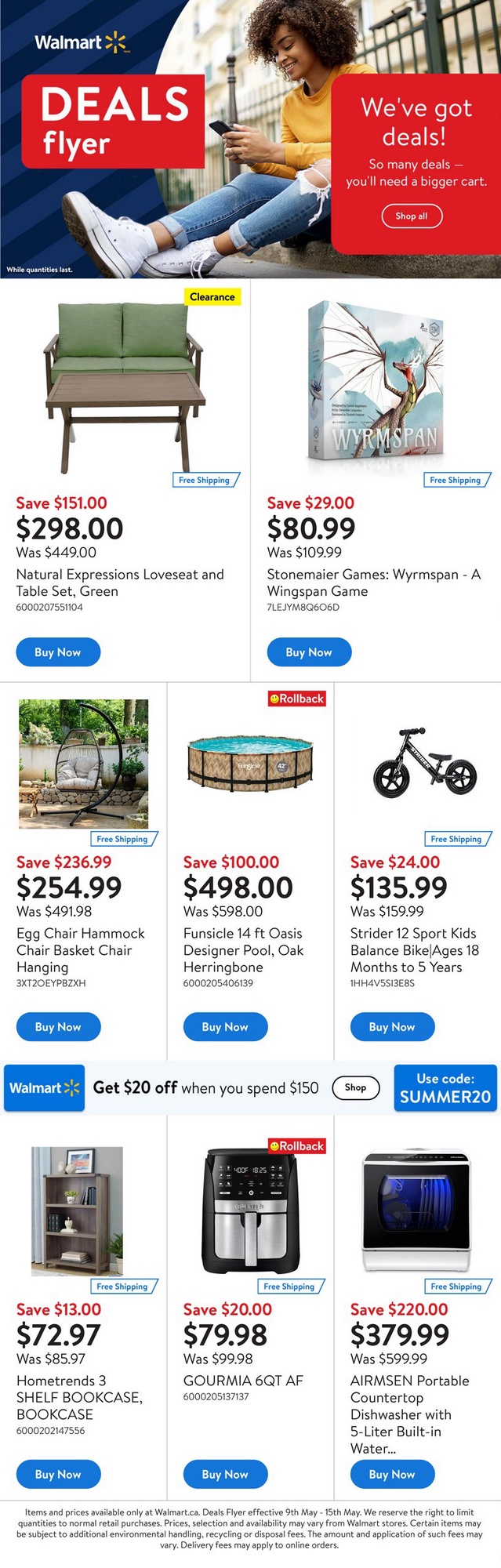Buy the Funsicle 14 ft Oasis pool
The image size is (501, 1568).
225,1027
